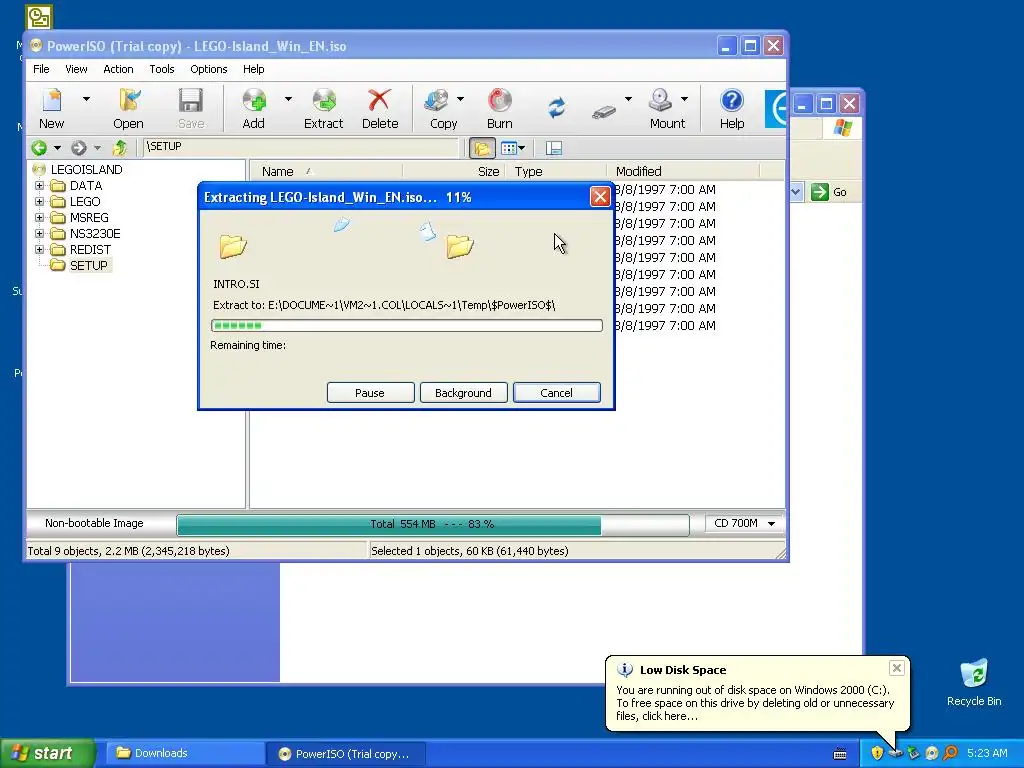The height and width of the screenshot is (768, 1024).
Task: Open the Action menu
Action: coord(118,69)
